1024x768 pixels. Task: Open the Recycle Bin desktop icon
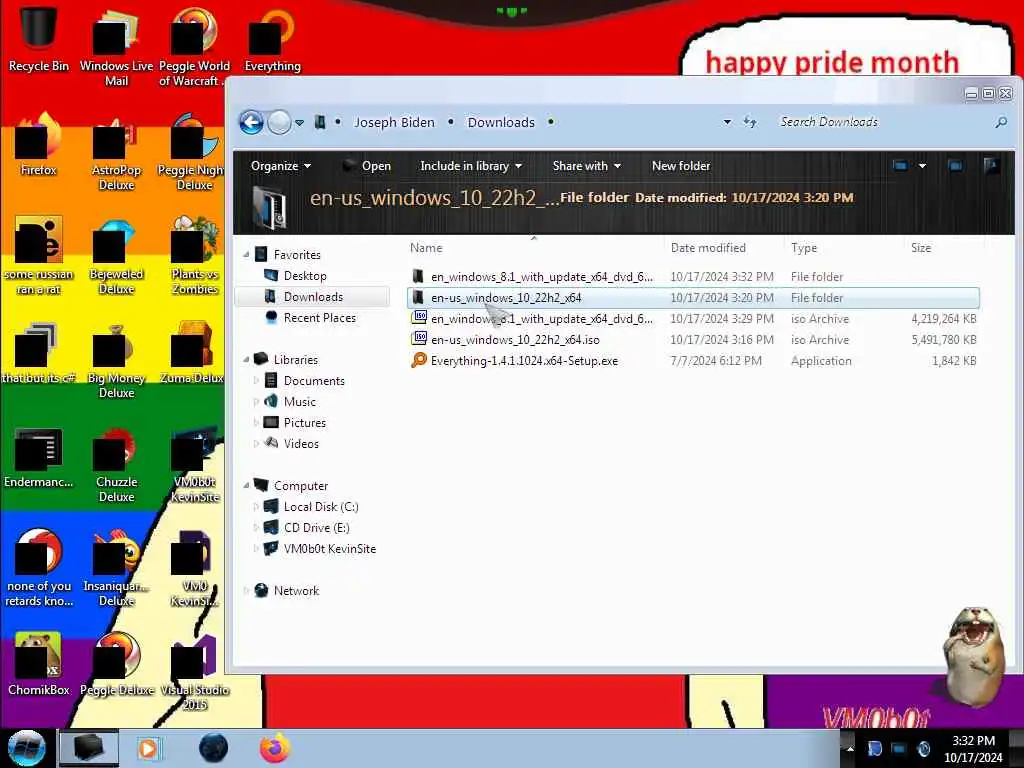pyautogui.click(x=38, y=38)
